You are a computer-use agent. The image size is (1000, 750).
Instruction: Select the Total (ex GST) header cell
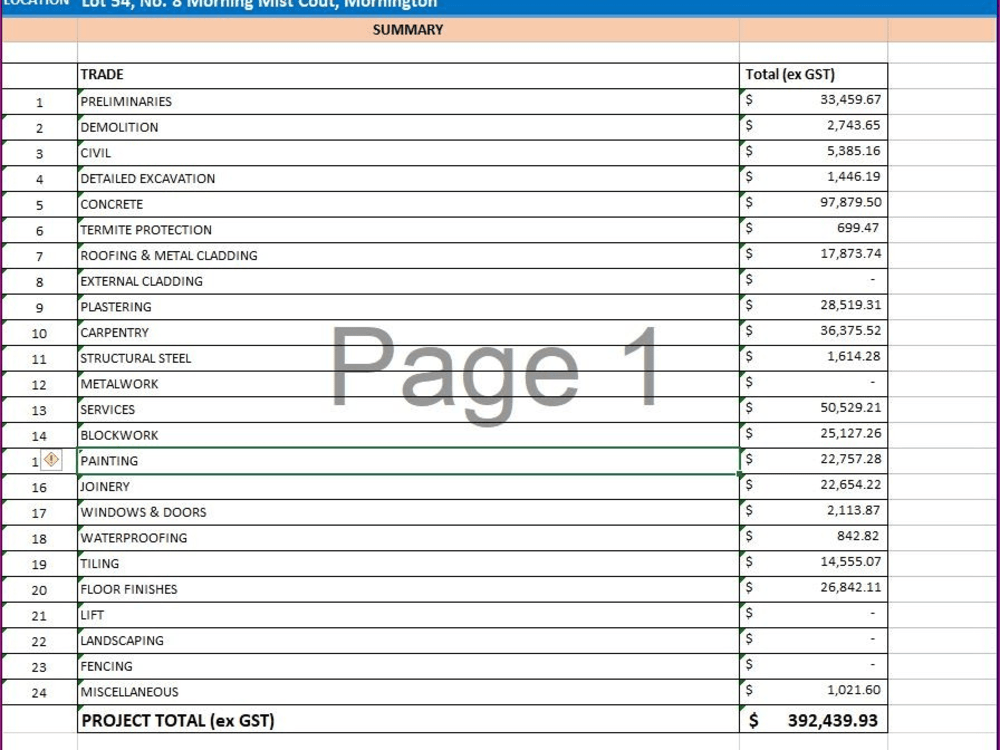tap(813, 75)
